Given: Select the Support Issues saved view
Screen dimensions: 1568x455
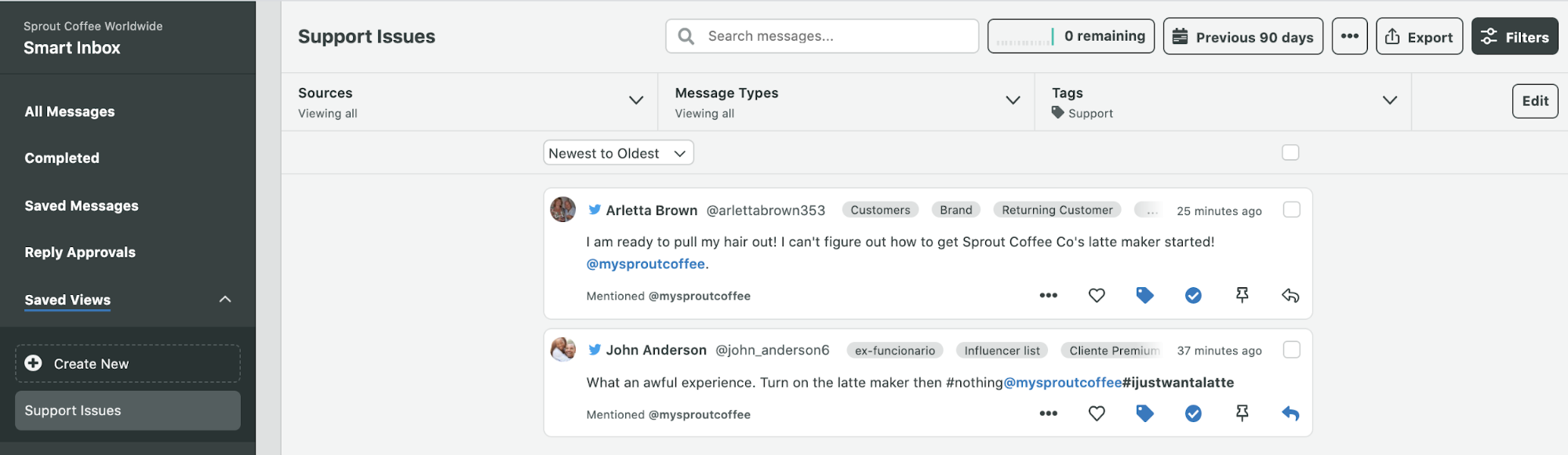Looking at the screenshot, I should [128, 410].
